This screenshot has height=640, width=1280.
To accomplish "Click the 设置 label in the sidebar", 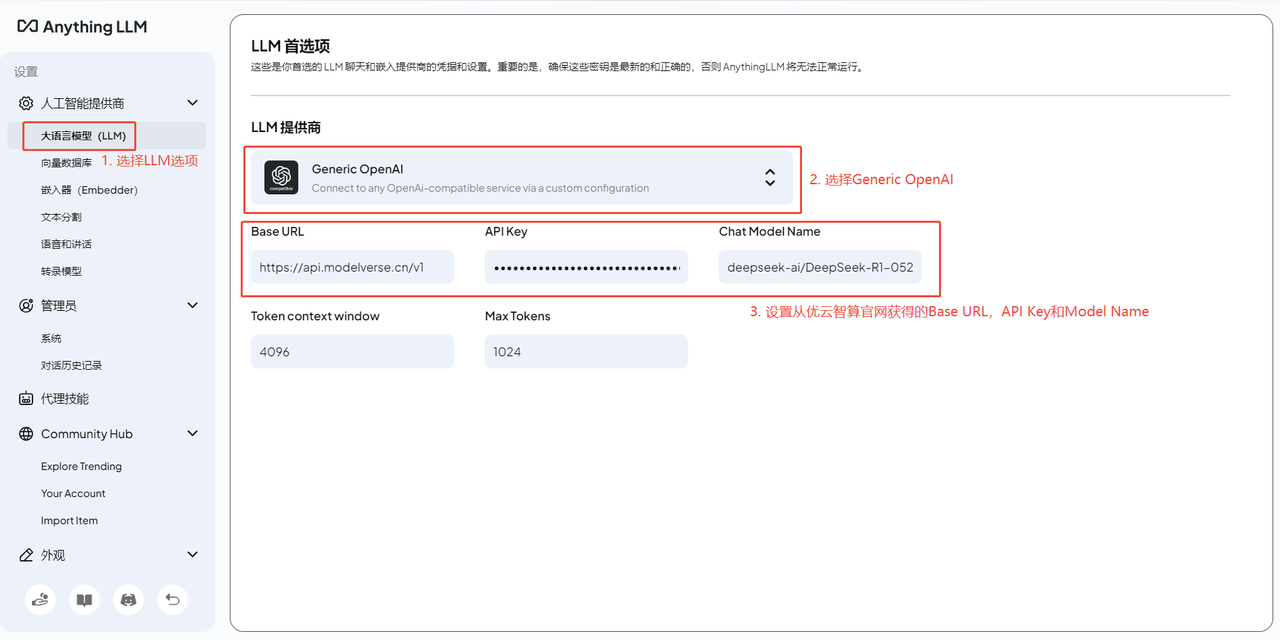I will point(26,72).
